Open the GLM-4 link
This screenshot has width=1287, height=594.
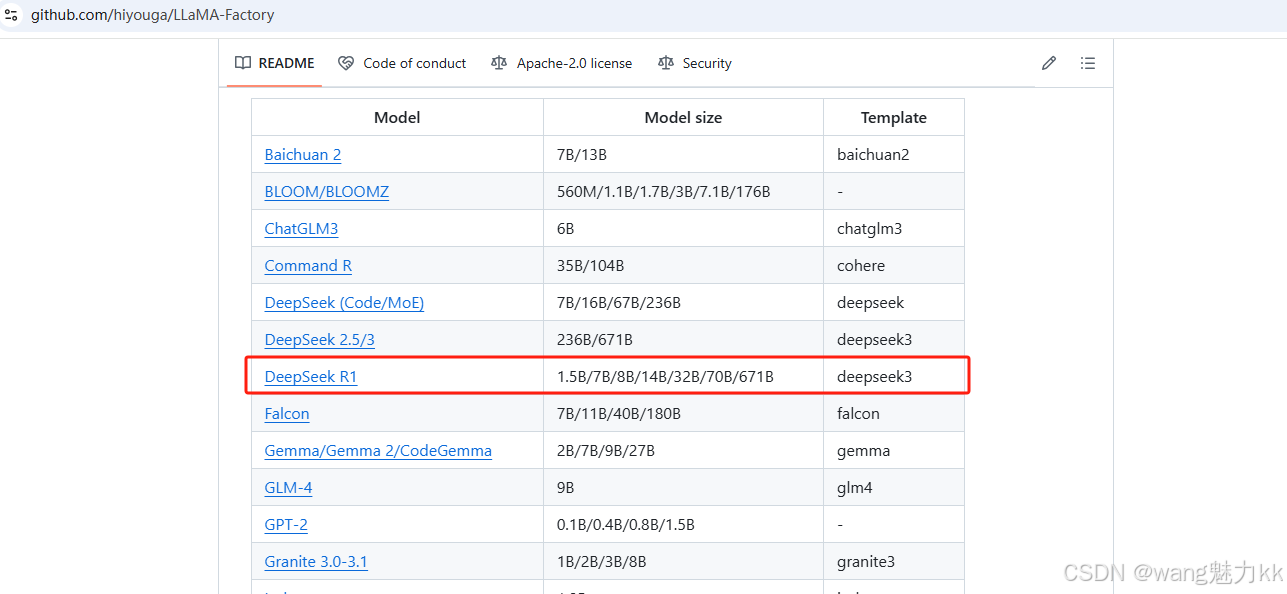288,488
